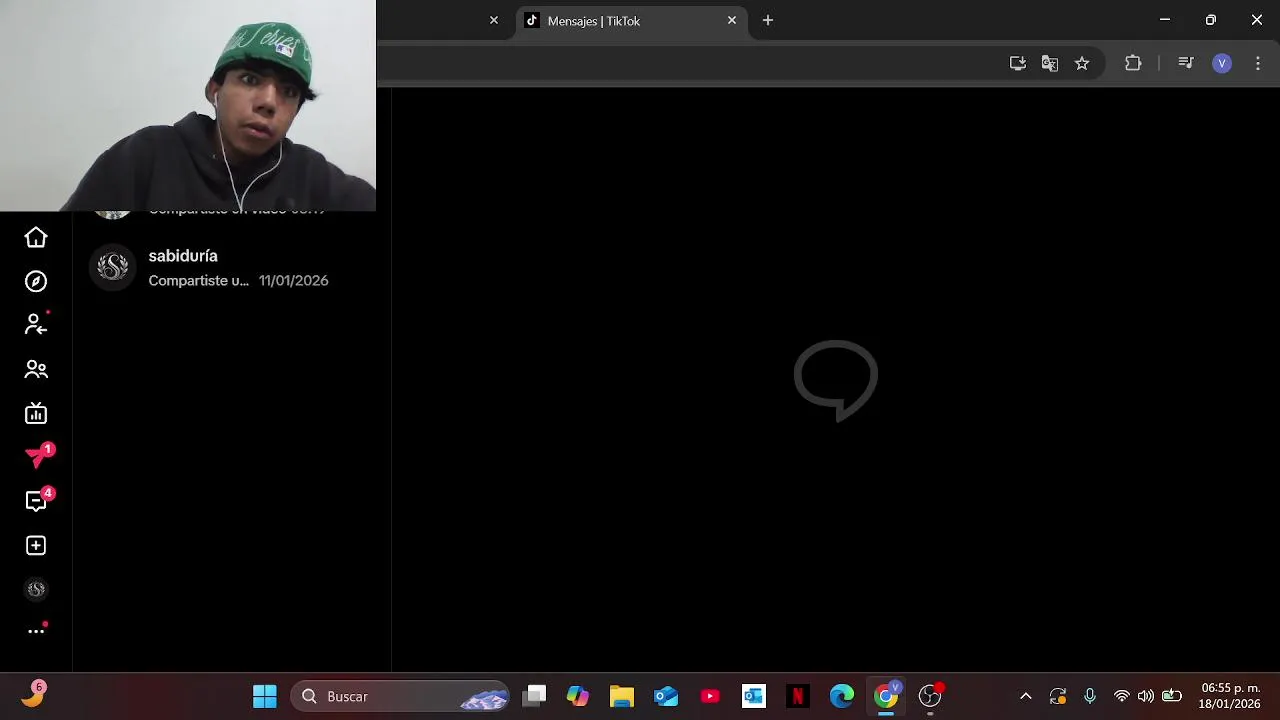
Task: Open the widgets icon with badge 6
Action: pos(33,695)
